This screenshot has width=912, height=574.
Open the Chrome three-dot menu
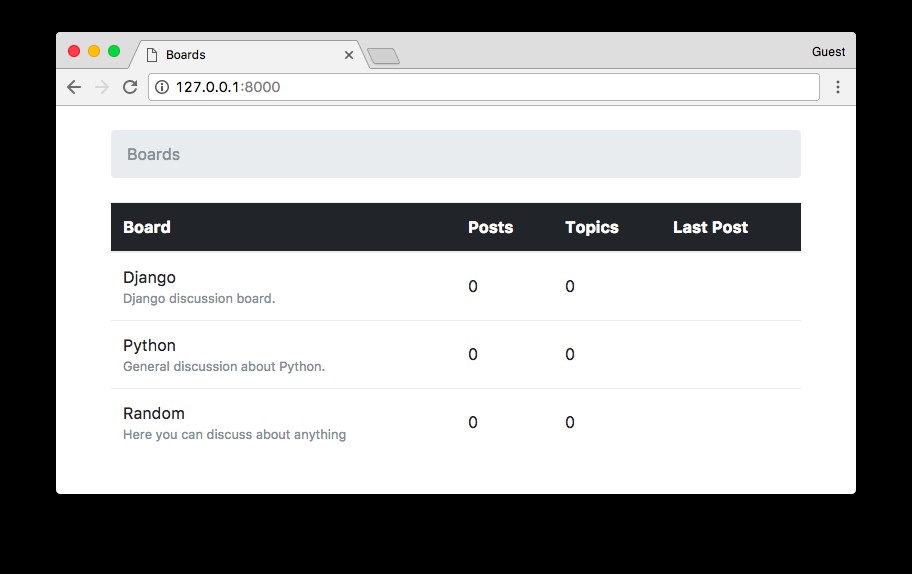pyautogui.click(x=838, y=87)
